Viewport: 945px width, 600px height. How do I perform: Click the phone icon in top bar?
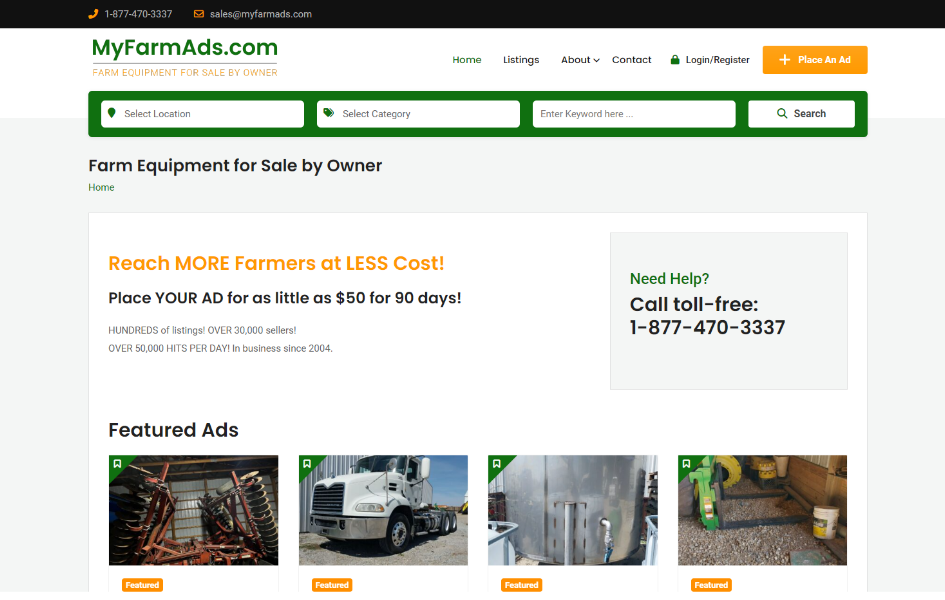(x=93, y=14)
